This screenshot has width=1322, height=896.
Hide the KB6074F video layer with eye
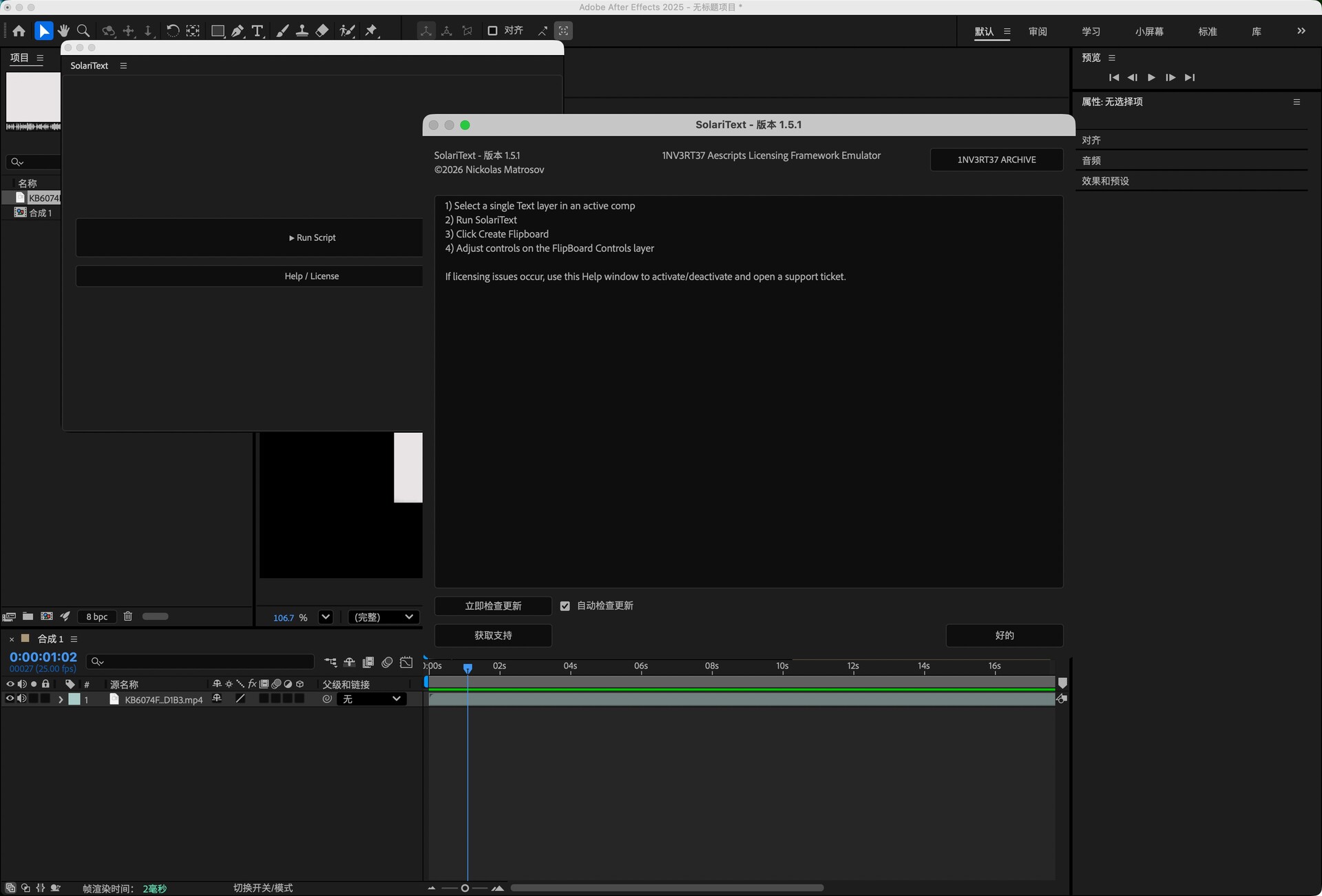[10, 699]
